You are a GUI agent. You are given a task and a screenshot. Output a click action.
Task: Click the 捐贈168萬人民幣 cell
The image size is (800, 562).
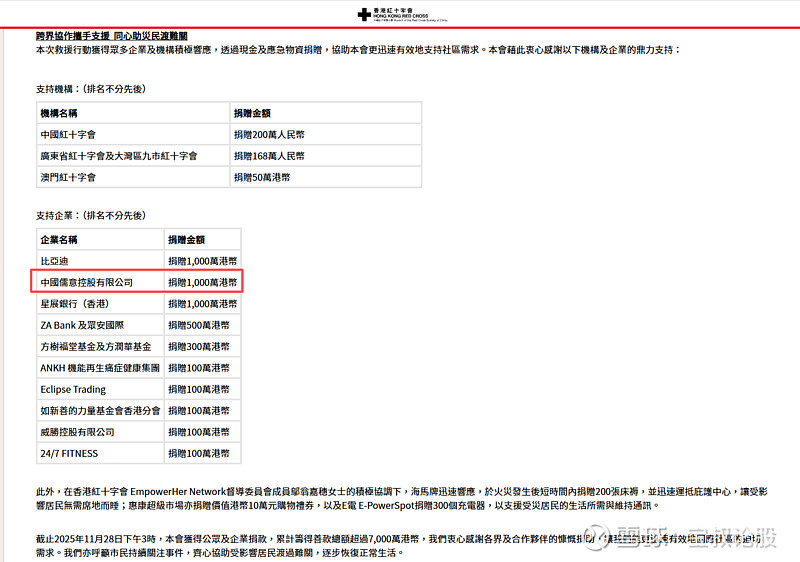tap(326, 156)
